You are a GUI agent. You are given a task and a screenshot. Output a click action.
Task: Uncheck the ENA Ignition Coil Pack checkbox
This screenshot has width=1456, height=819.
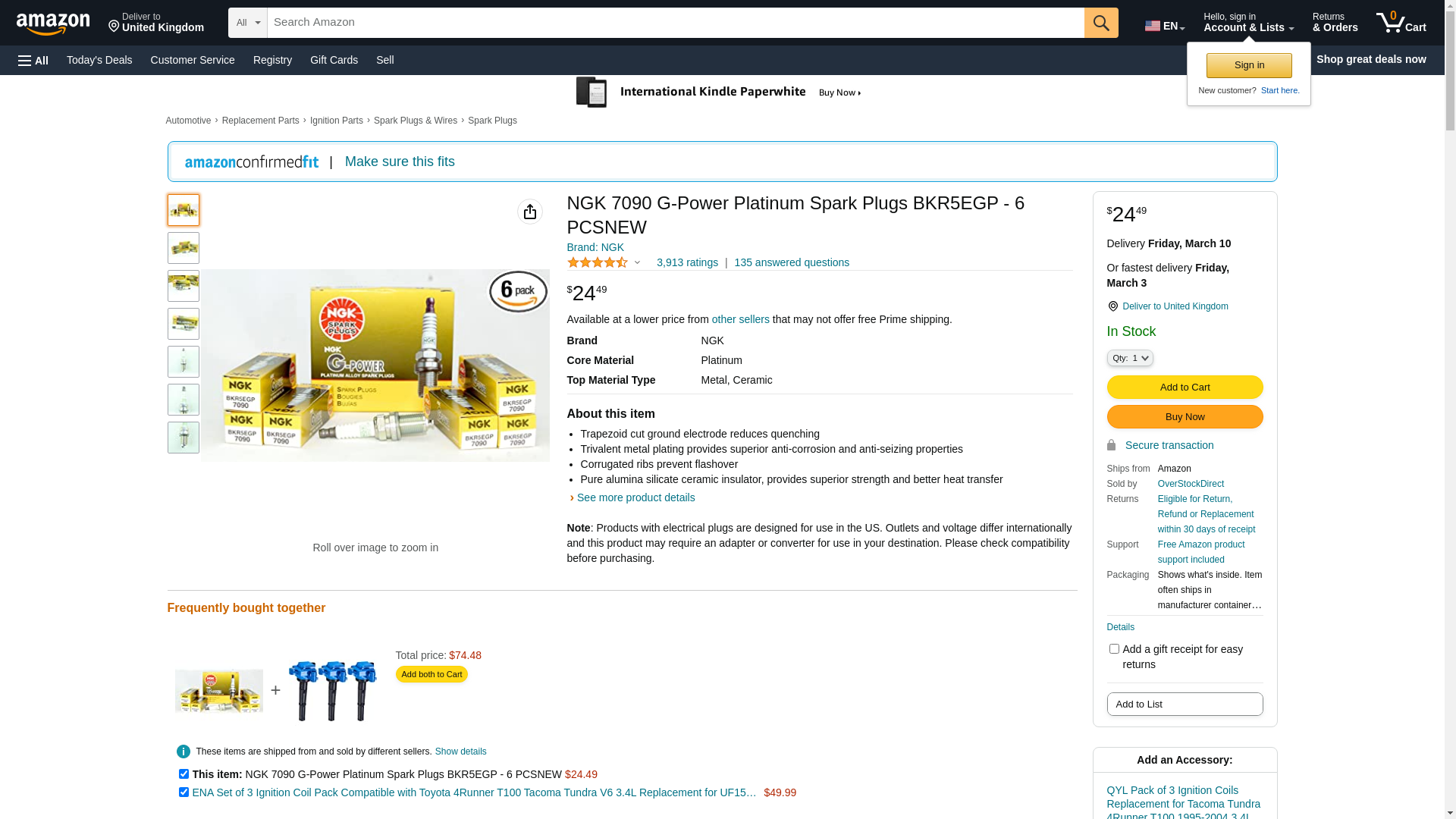coord(184,792)
